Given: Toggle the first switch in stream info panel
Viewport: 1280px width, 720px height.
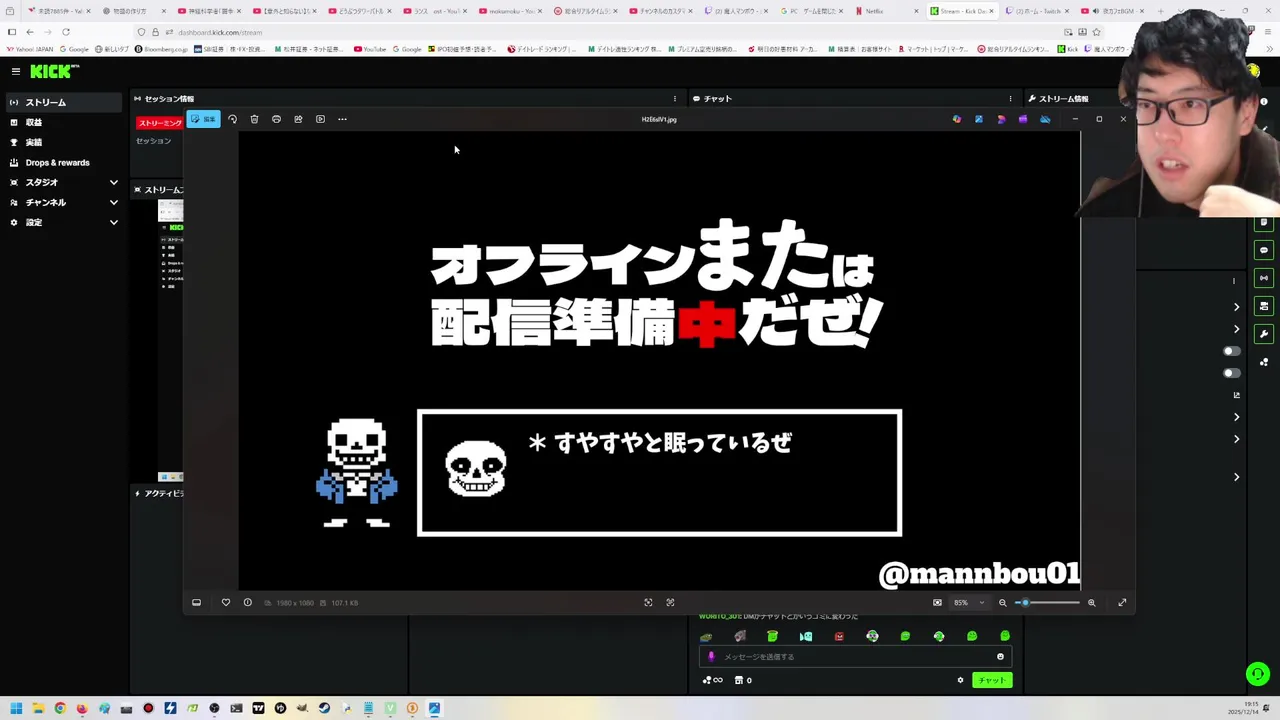Looking at the screenshot, I should 1232,351.
